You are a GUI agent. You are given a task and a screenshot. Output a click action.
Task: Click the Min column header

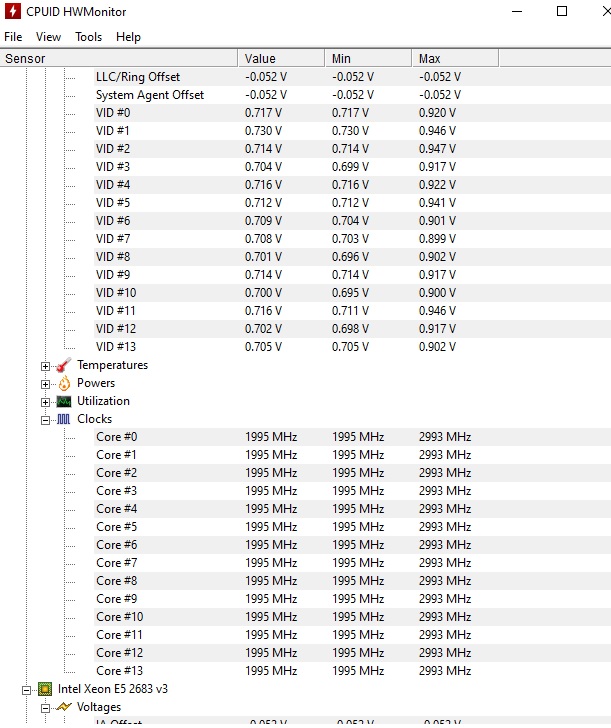(368, 58)
